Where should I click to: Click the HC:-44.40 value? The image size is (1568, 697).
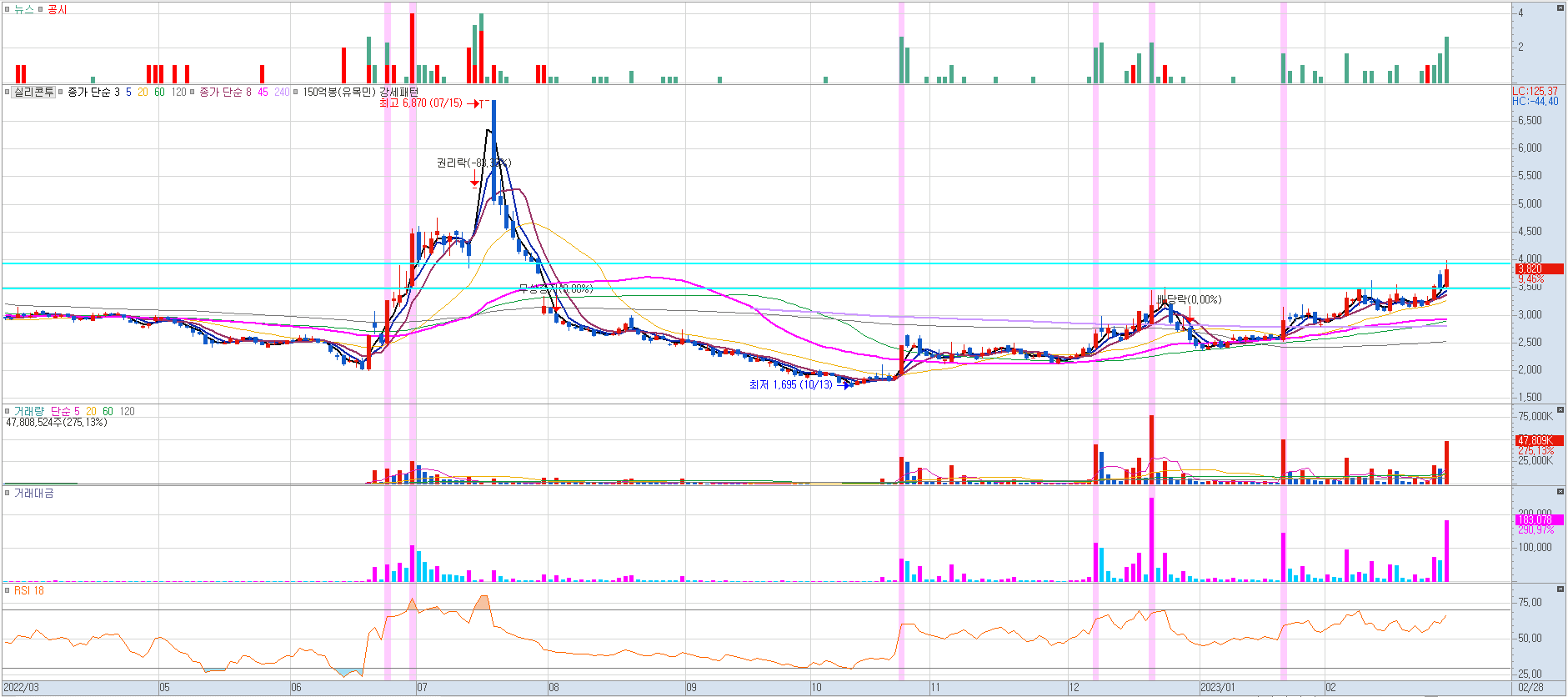coord(1535,101)
